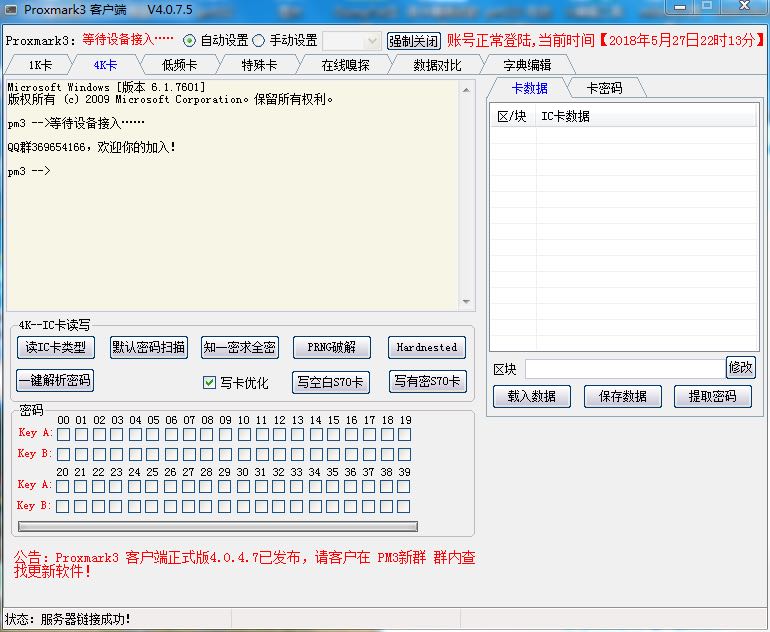
Task: Check first-row Key A box for sector 00
Action: click(x=63, y=434)
